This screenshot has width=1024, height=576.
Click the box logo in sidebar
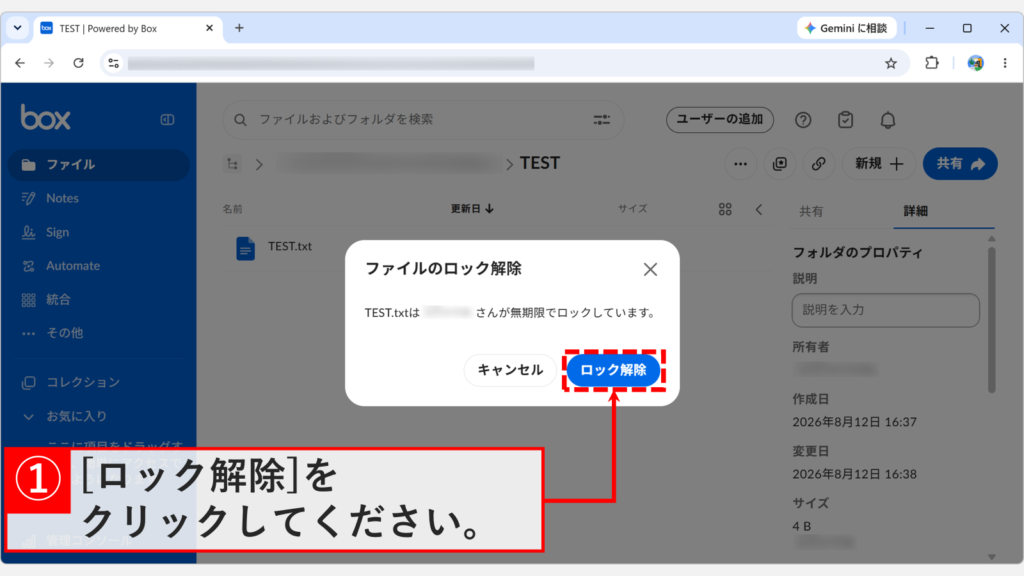[45, 118]
